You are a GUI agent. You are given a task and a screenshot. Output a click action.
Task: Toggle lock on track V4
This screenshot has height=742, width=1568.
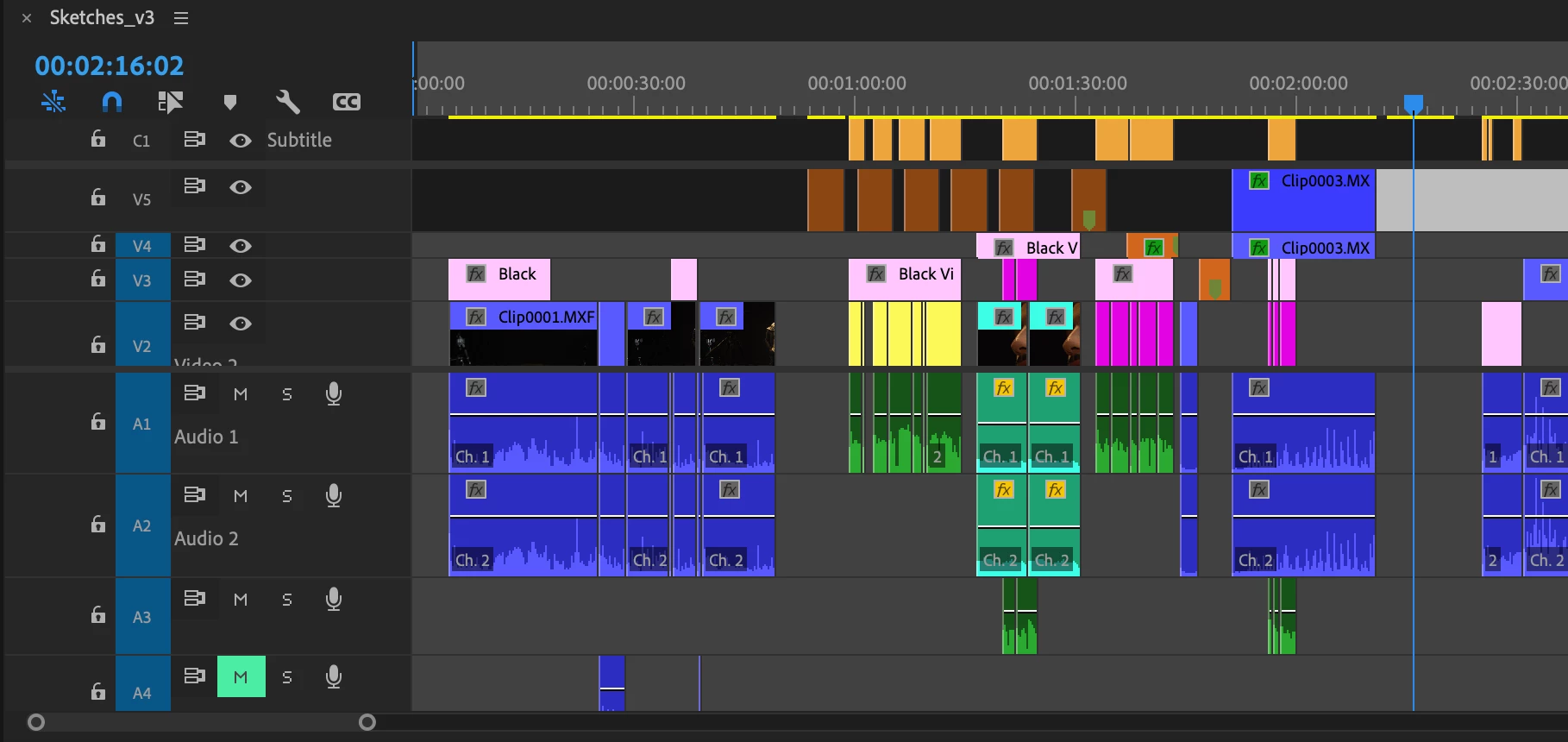(98, 244)
